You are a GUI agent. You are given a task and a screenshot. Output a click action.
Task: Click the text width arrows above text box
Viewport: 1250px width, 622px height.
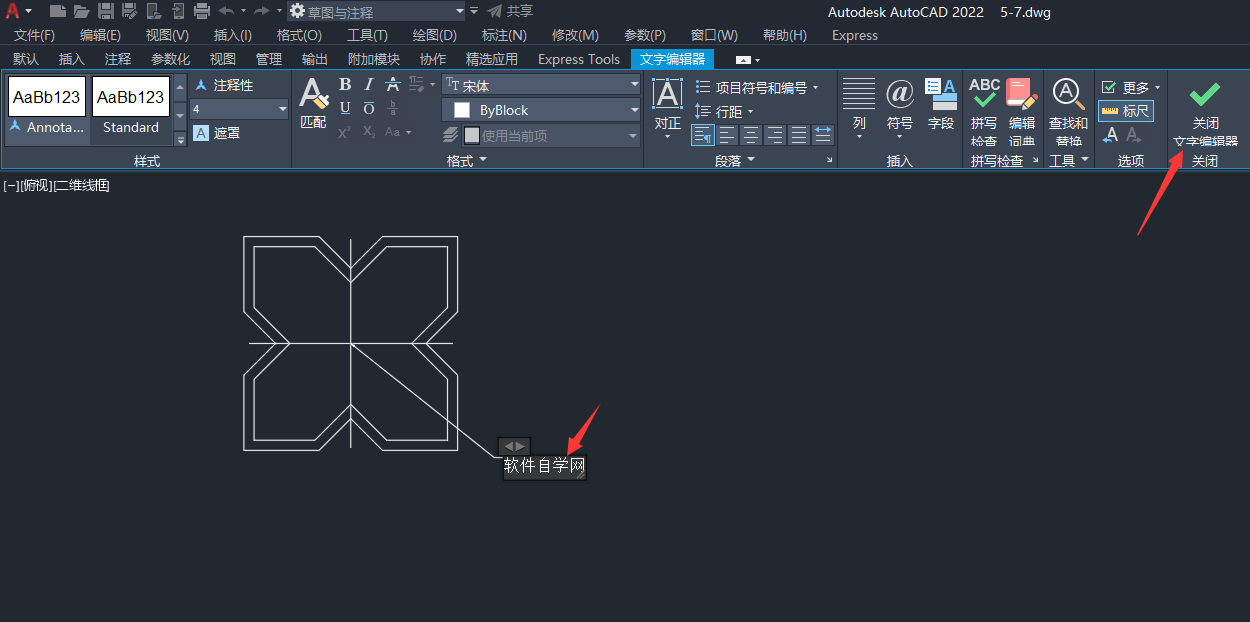pos(514,445)
